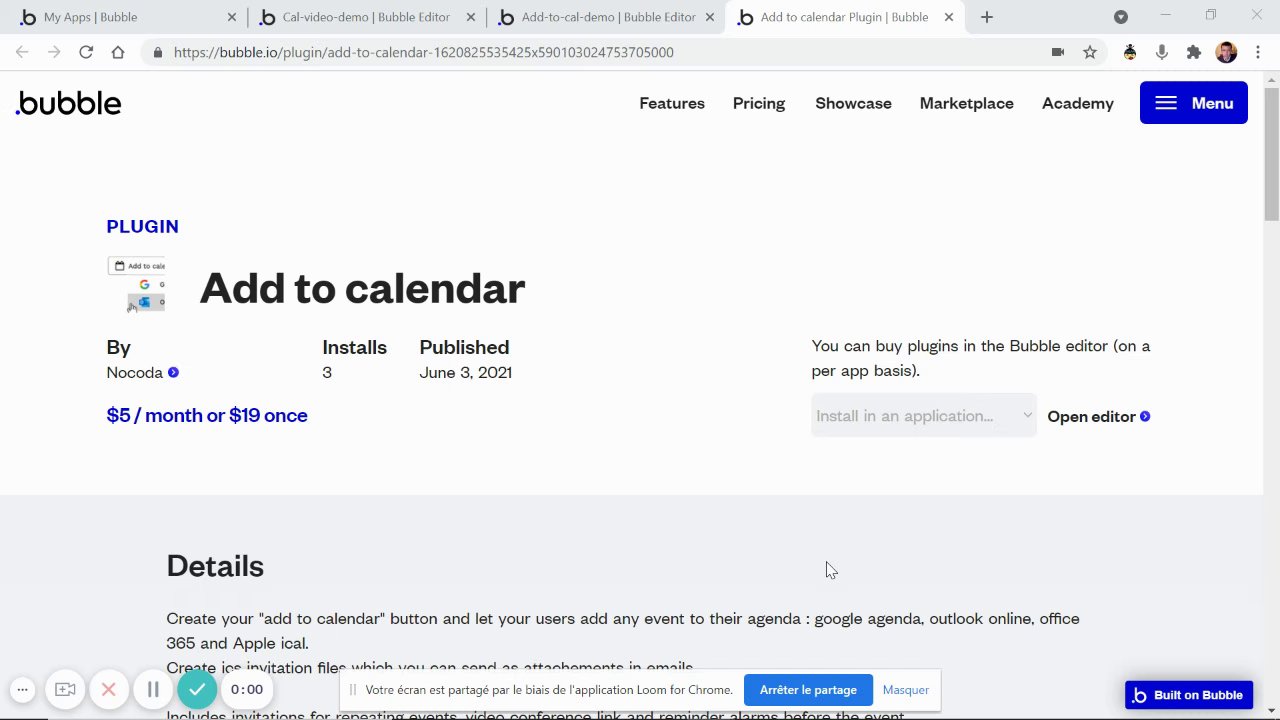The width and height of the screenshot is (1280, 720).
Task: Click the Built on Bubble badge
Action: coord(1188,695)
